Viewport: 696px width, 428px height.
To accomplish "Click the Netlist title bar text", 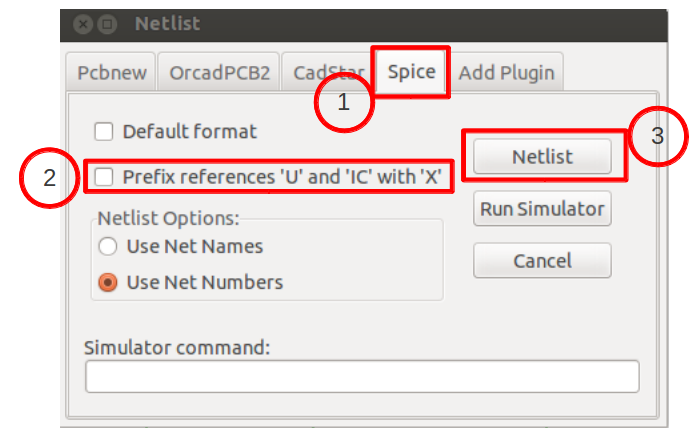I will pyautogui.click(x=167, y=24).
